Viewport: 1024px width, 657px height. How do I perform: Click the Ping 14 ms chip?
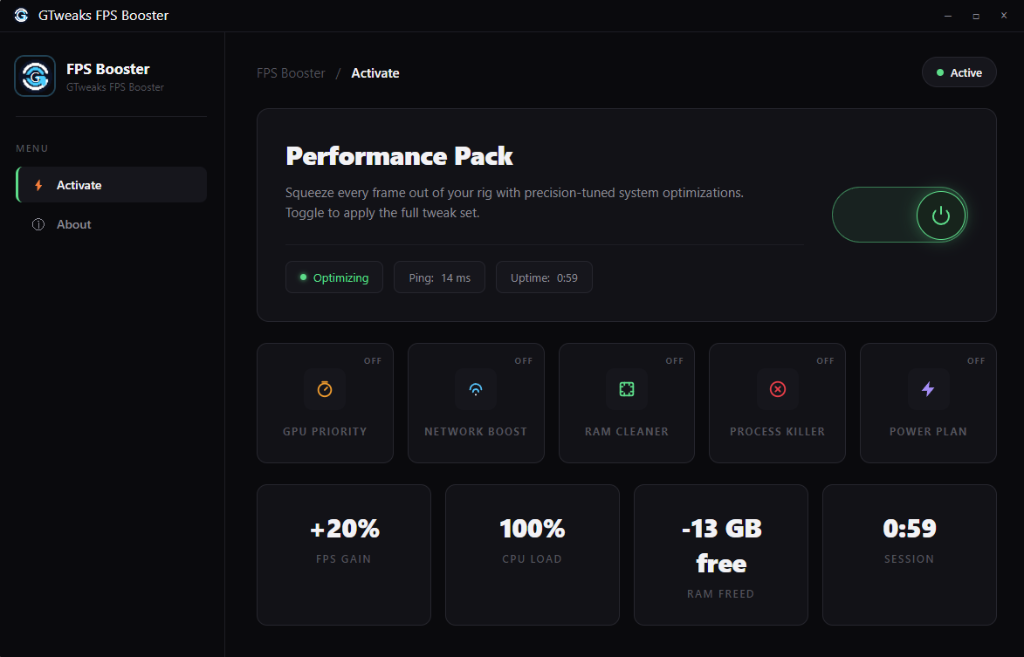[x=440, y=278]
